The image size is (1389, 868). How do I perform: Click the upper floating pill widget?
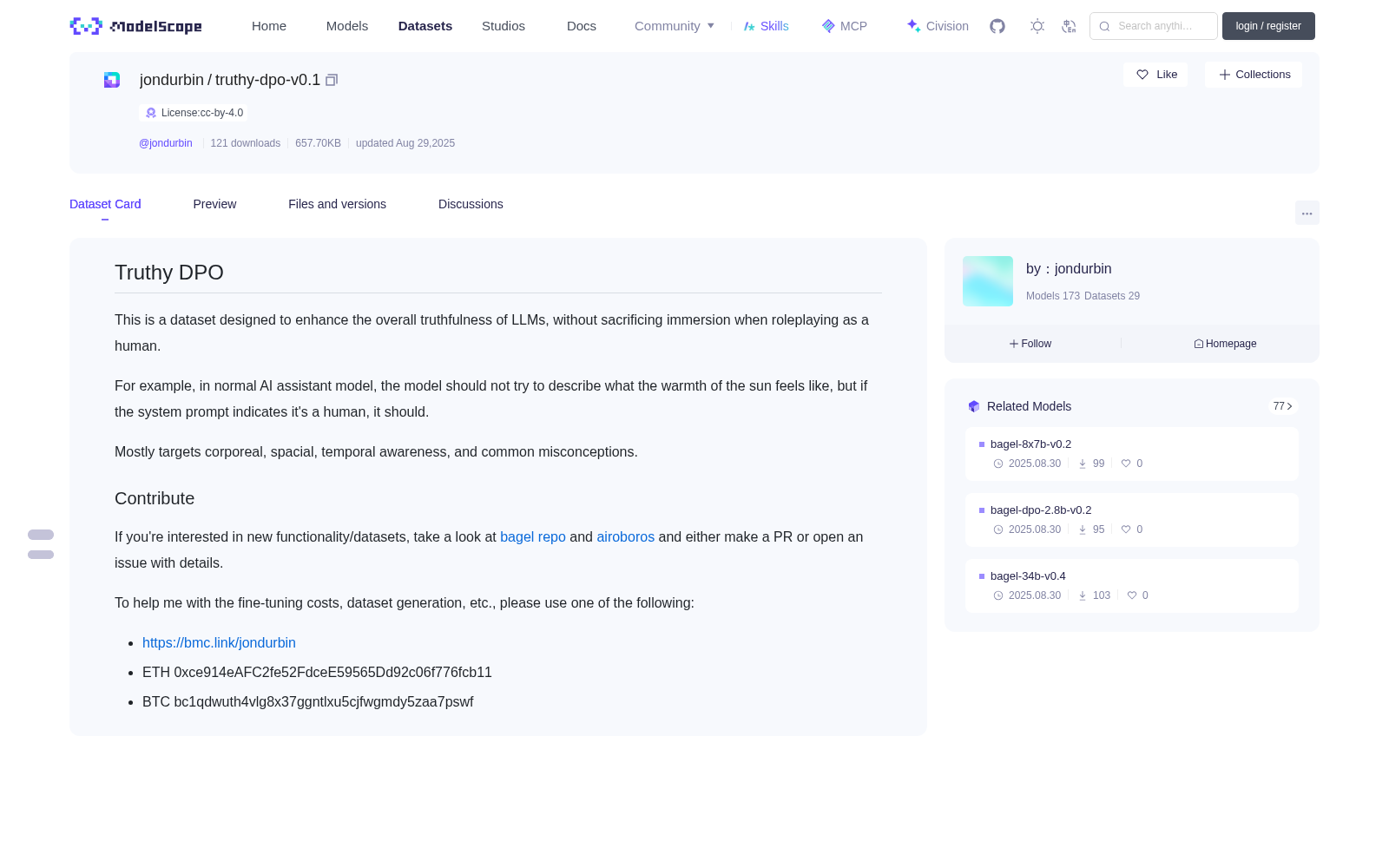(41, 535)
